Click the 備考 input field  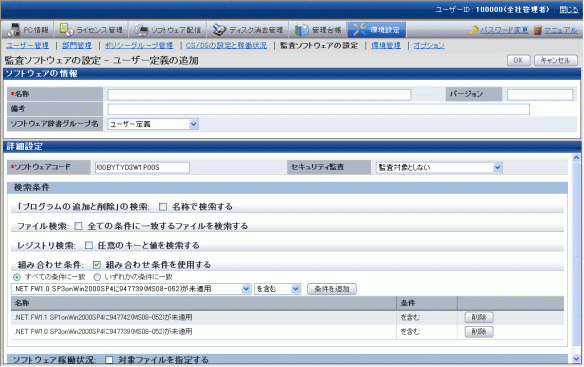click(318, 109)
